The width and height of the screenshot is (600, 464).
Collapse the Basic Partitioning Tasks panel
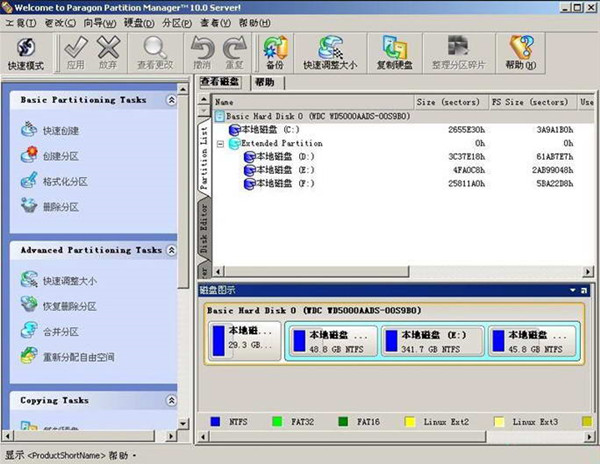171,101
